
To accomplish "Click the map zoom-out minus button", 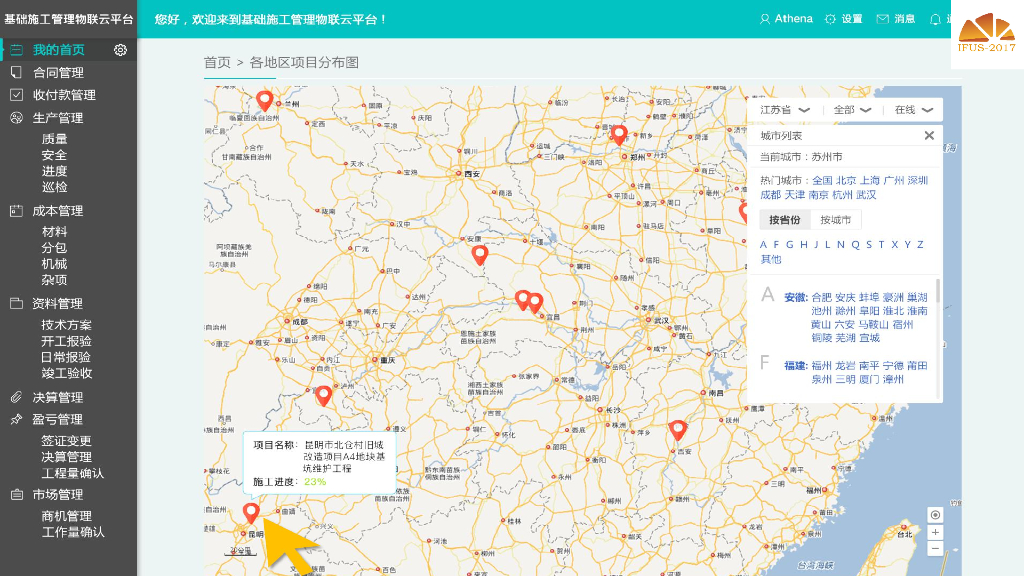I will click(935, 548).
